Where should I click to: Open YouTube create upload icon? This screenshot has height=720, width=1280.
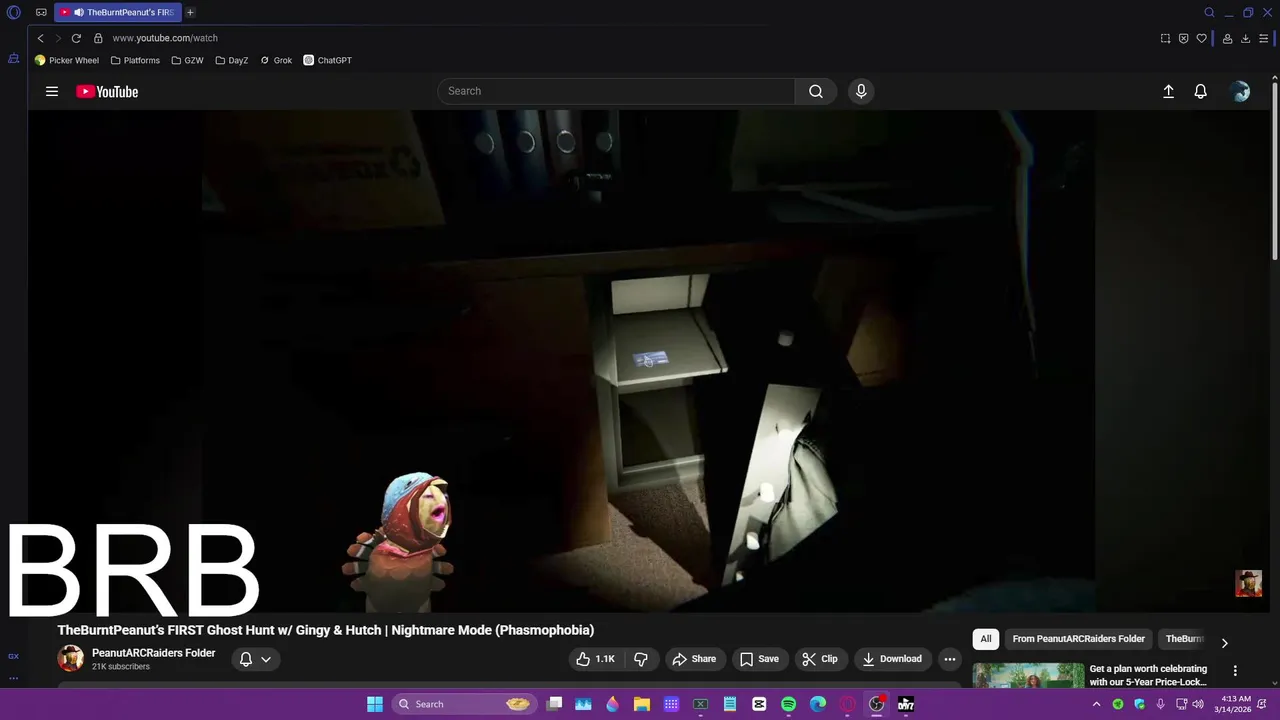[x=1168, y=91]
